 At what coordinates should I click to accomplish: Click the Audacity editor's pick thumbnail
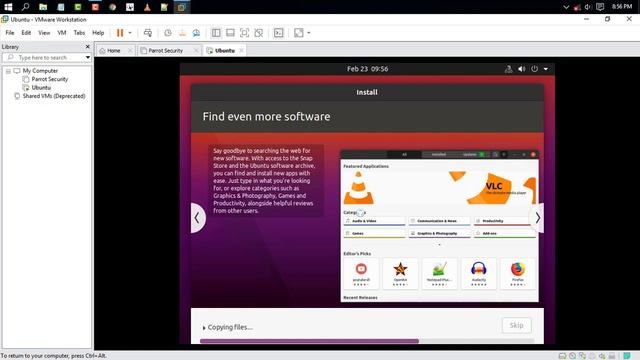(478, 273)
